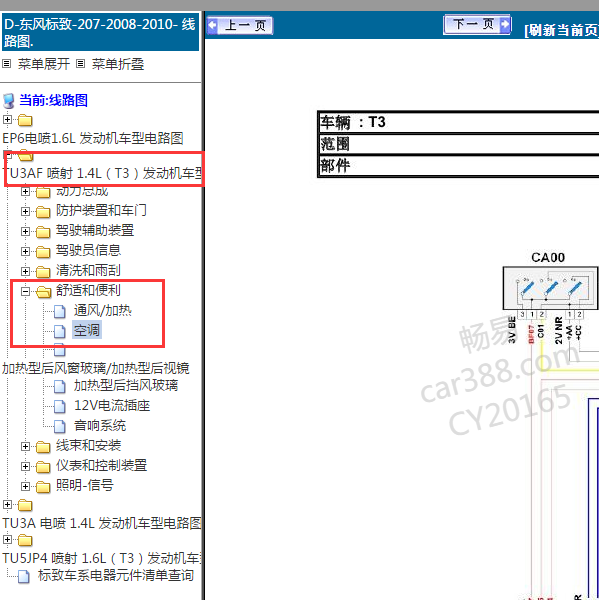The image size is (599, 600).
Task: Expand the 防护装置和车门 folder
Action: [x=25, y=211]
